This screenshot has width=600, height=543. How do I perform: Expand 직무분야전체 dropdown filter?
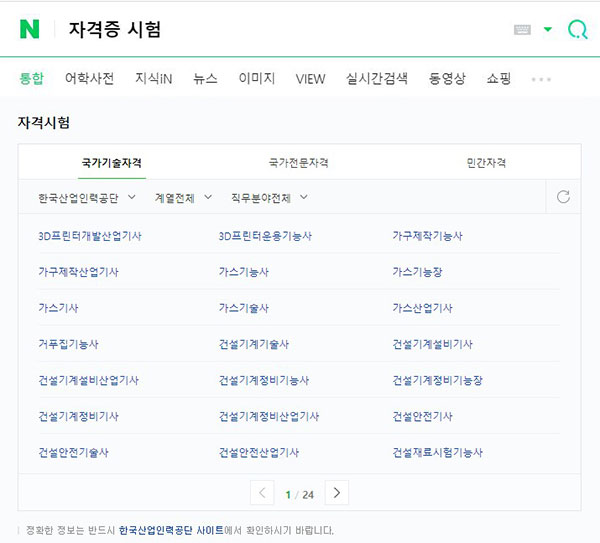coord(268,198)
